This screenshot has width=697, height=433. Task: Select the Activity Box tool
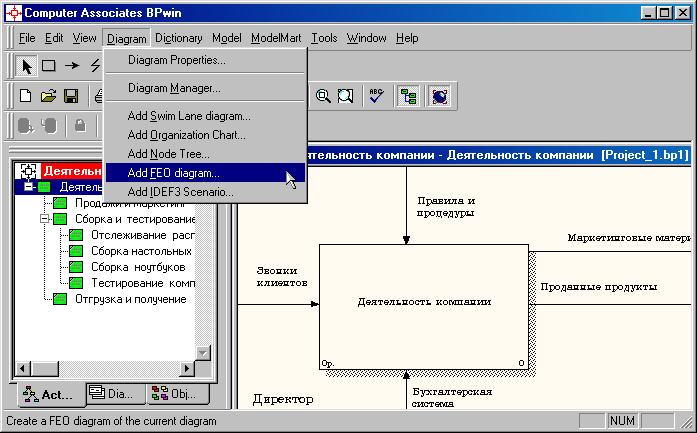(x=49, y=66)
